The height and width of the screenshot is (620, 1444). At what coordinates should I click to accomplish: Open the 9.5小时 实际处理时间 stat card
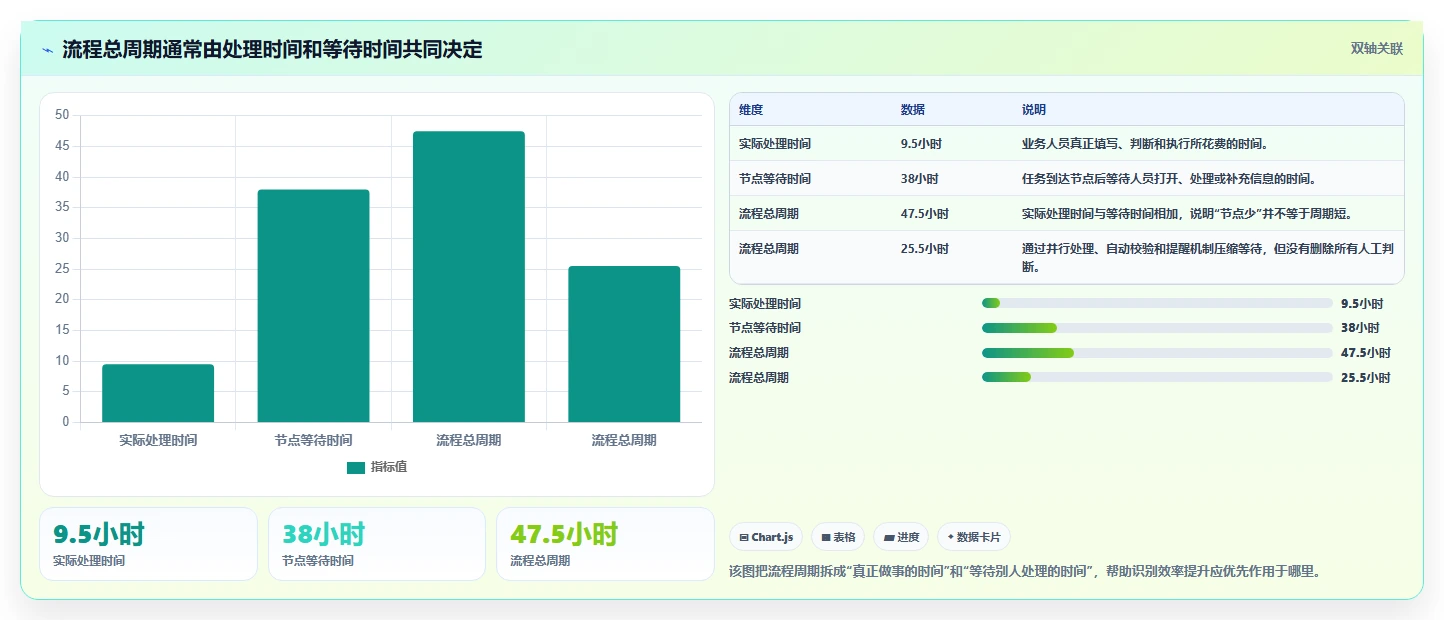click(148, 544)
